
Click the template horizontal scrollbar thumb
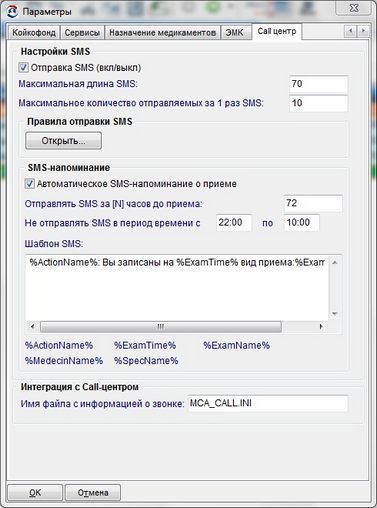(161, 327)
